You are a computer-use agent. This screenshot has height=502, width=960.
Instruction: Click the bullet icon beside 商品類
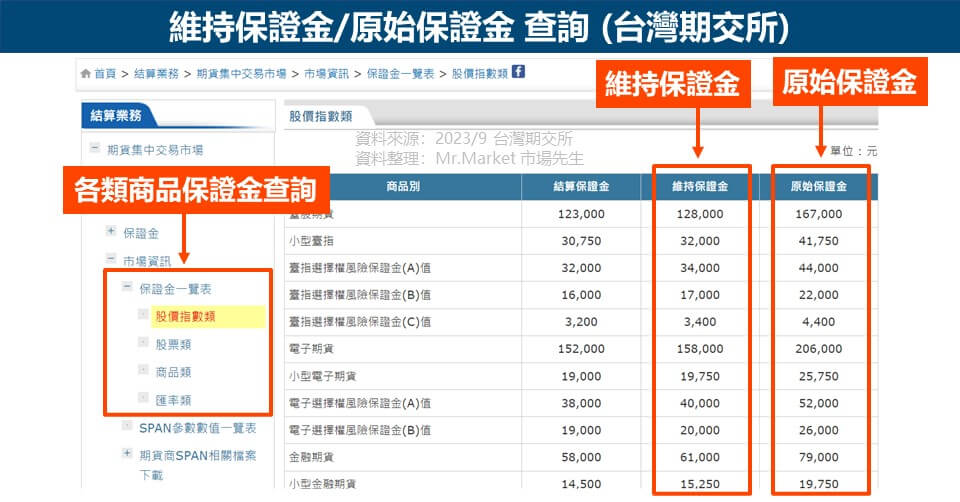pyautogui.click(x=143, y=372)
